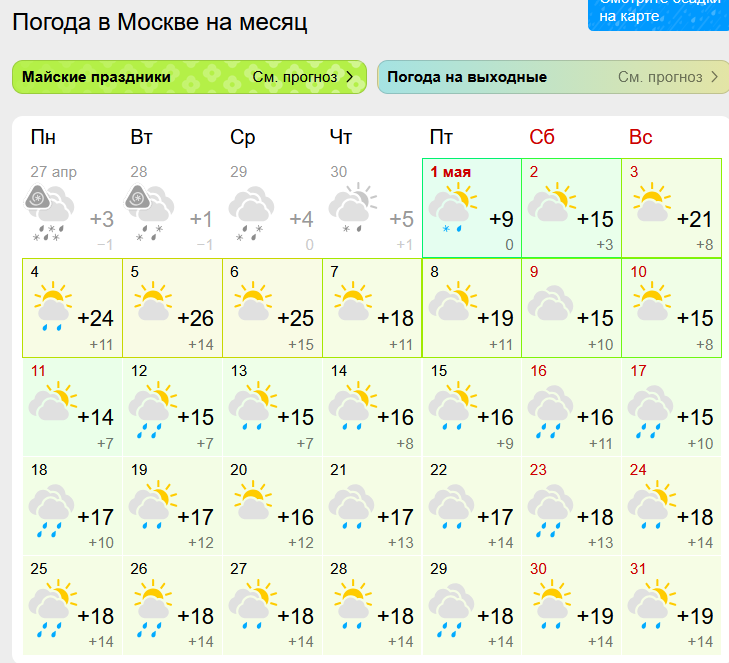Open the May 4 day cell showing +24
The height and width of the screenshot is (663, 729).
click(x=73, y=308)
